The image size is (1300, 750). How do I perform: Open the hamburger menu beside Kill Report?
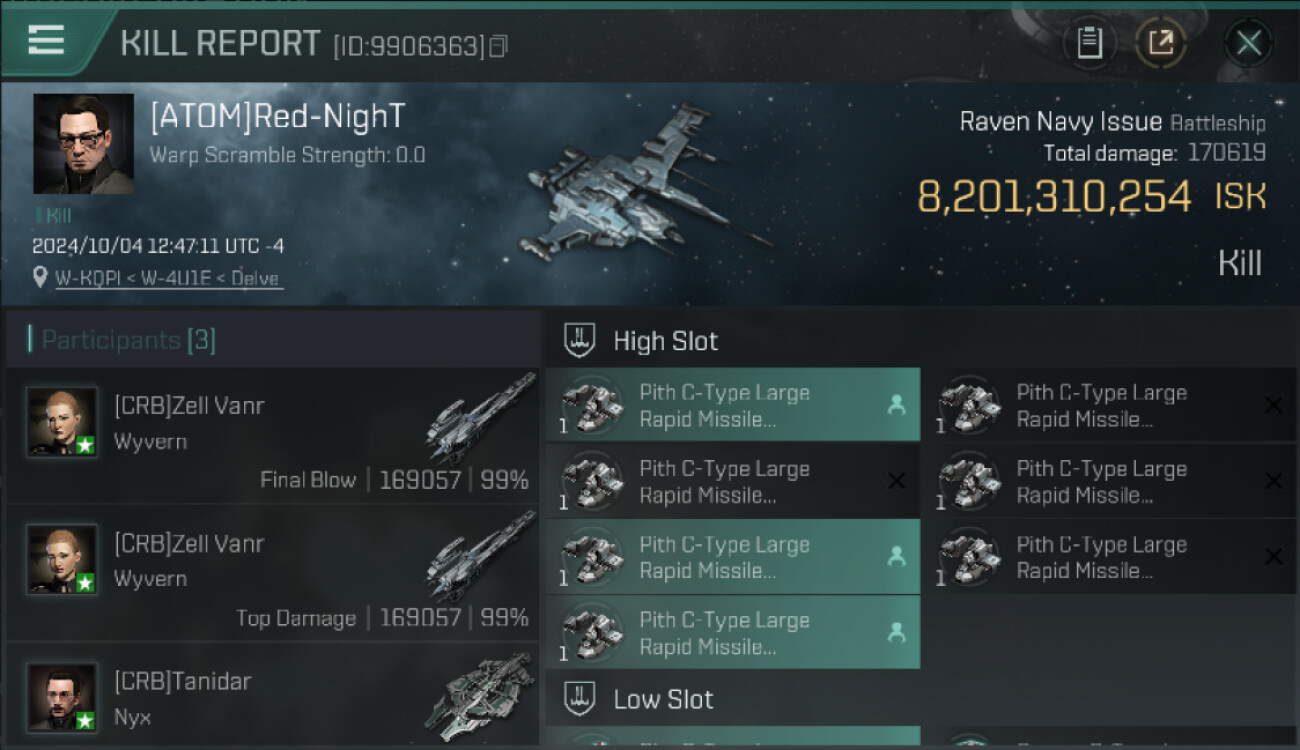(46, 40)
